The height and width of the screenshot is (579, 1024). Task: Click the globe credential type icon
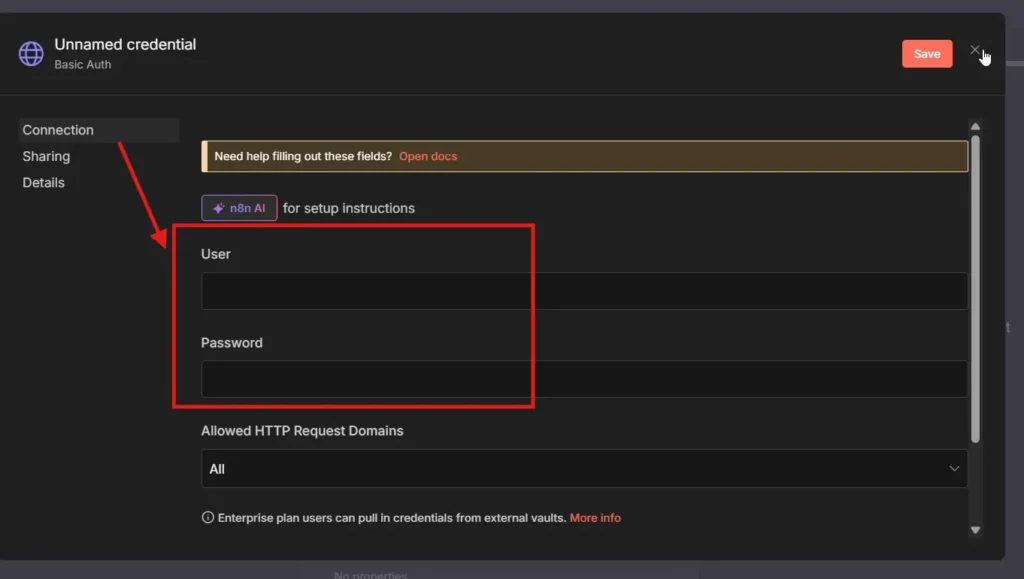pos(30,52)
